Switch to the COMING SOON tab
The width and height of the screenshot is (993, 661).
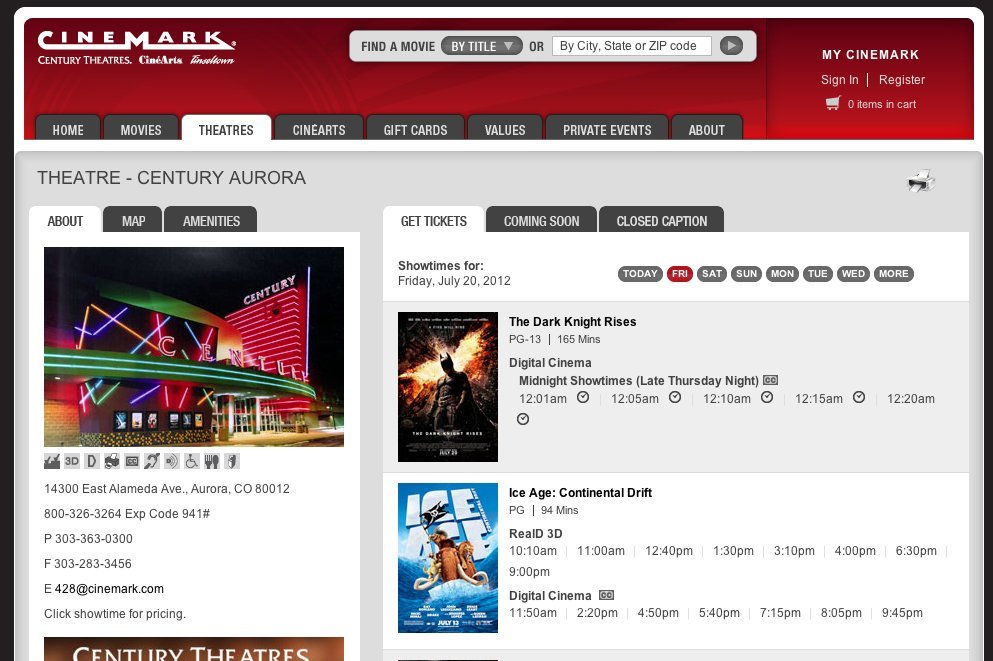(541, 220)
